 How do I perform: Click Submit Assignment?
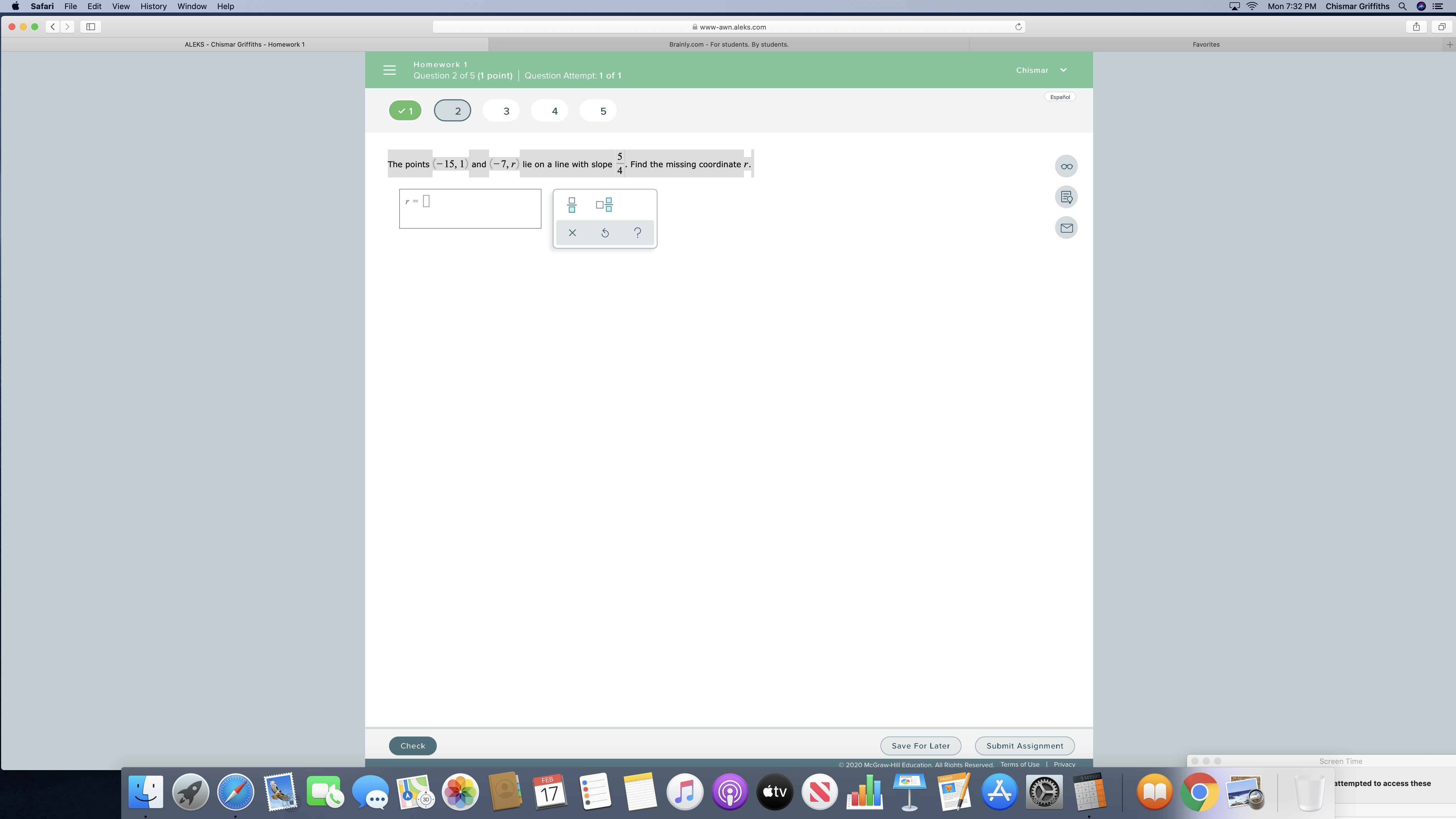1025,746
